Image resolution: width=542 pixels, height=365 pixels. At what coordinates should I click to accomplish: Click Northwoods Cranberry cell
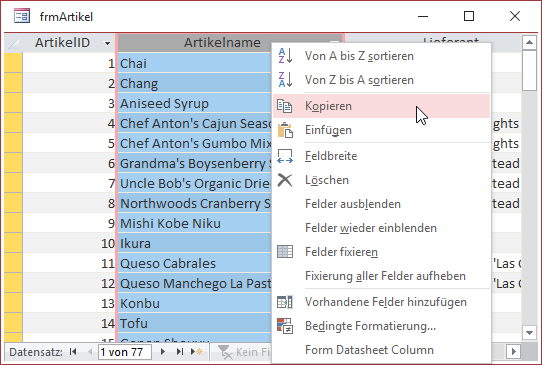pos(195,203)
